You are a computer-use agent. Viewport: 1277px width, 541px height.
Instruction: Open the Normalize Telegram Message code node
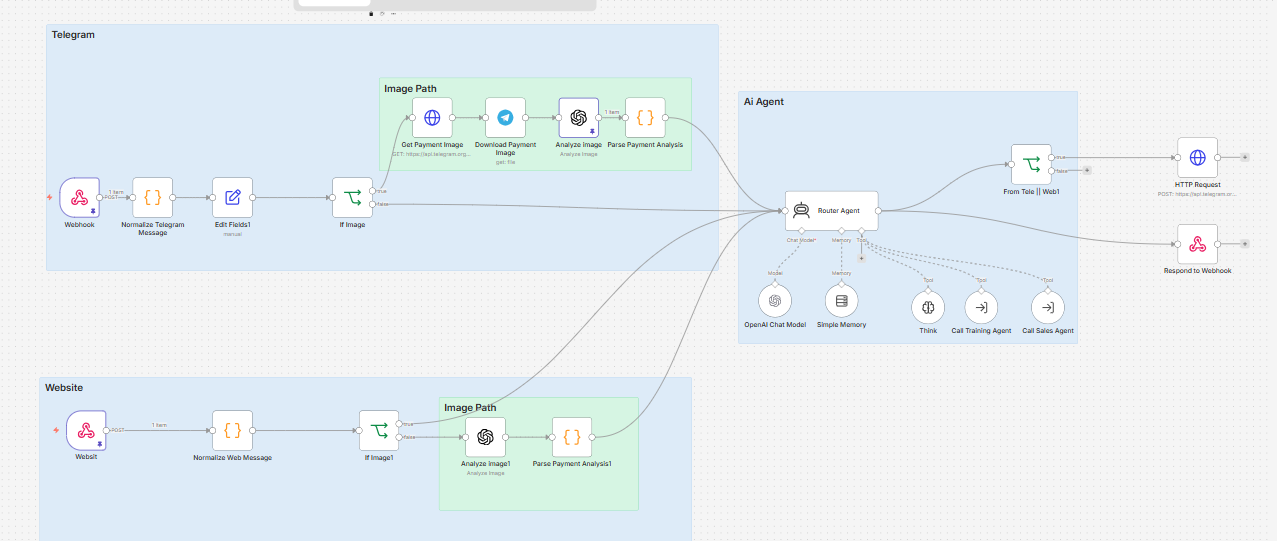point(152,197)
